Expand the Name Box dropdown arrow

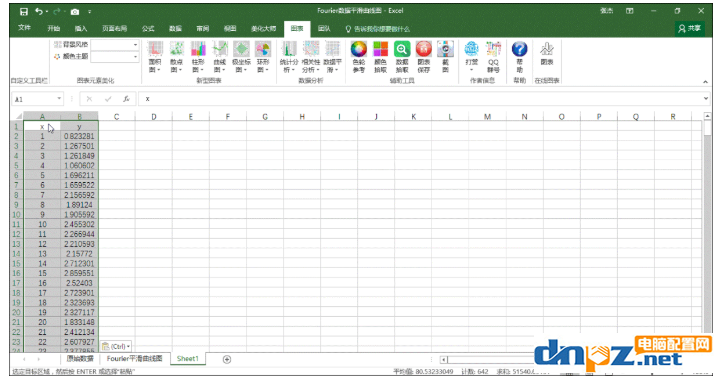[x=59, y=99]
